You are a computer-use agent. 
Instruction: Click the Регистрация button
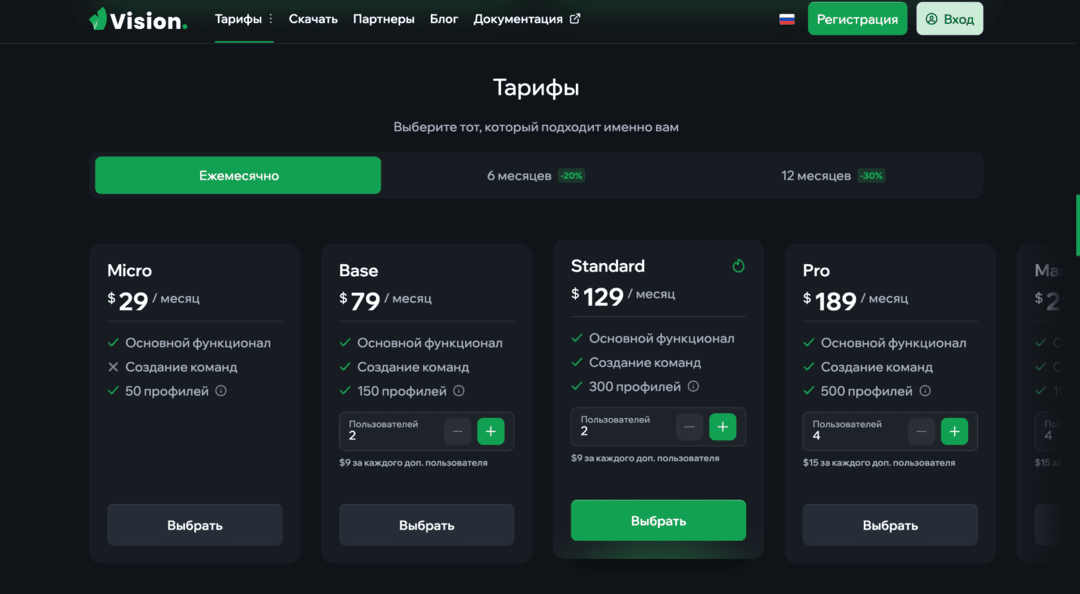(x=857, y=19)
